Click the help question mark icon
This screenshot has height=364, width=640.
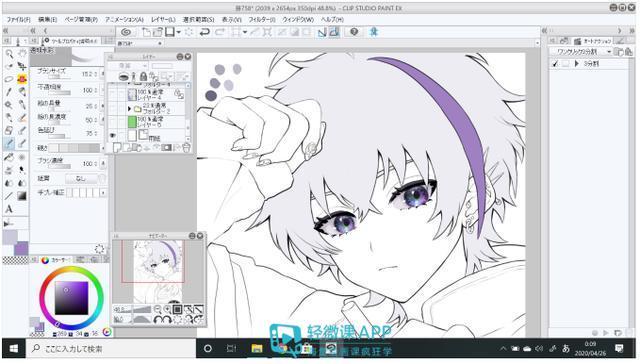click(354, 32)
